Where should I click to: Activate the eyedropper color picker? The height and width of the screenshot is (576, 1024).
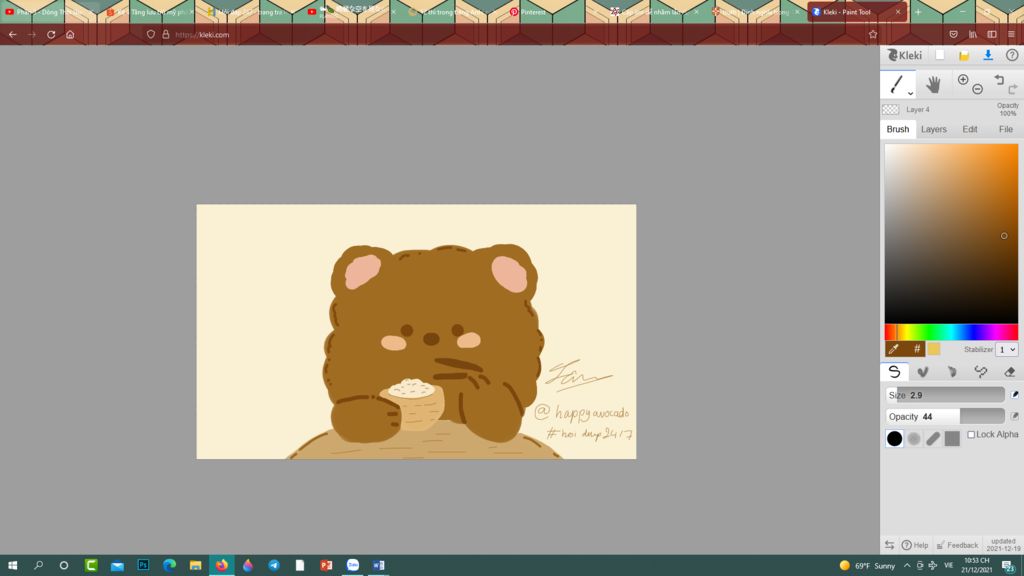pos(893,349)
